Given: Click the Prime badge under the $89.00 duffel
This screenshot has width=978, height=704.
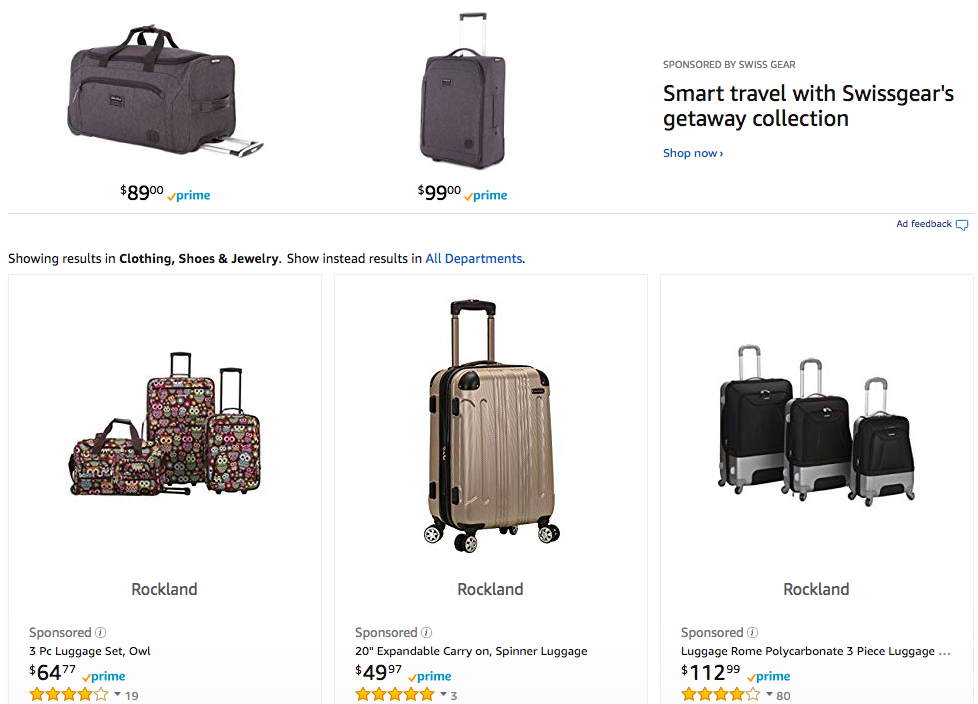Looking at the screenshot, I should point(189,196).
